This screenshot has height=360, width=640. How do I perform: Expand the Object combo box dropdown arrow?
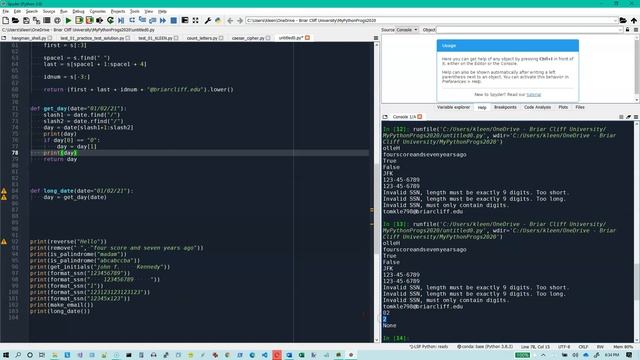tap(620, 30)
